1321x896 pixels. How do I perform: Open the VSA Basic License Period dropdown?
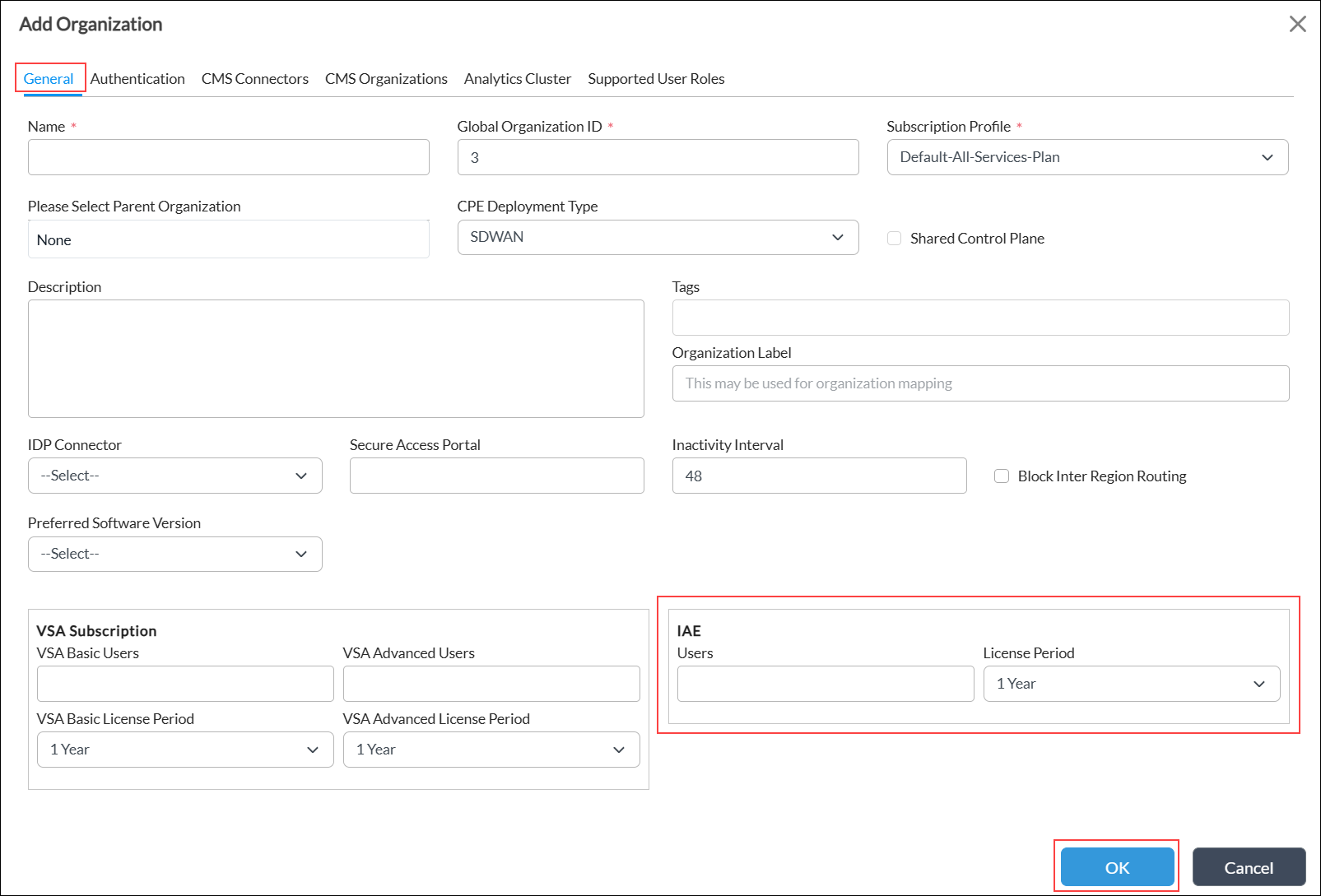point(184,750)
